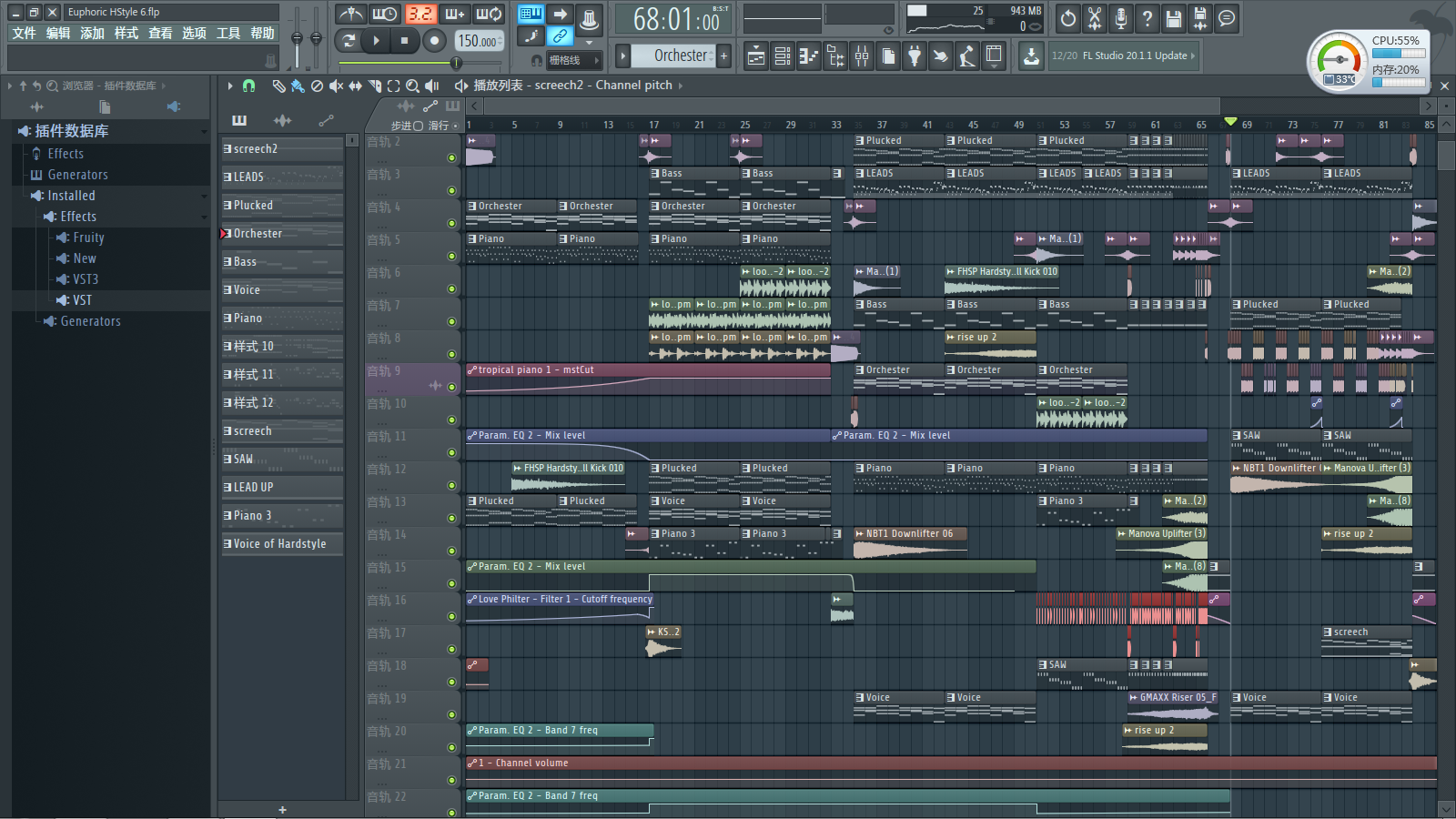Click the metronome icon
The height and width of the screenshot is (819, 1456).
click(x=350, y=15)
